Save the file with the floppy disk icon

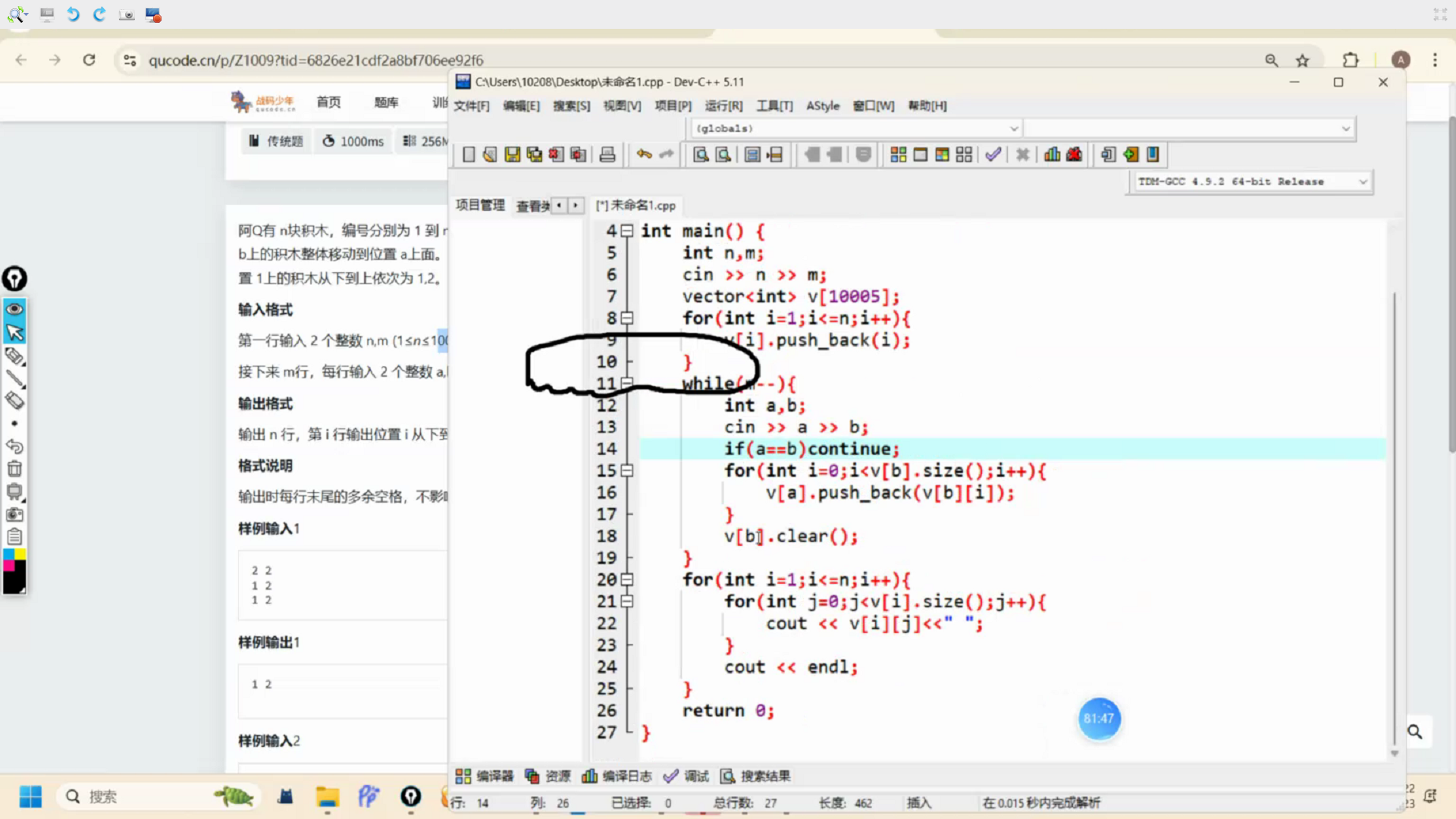coord(513,155)
